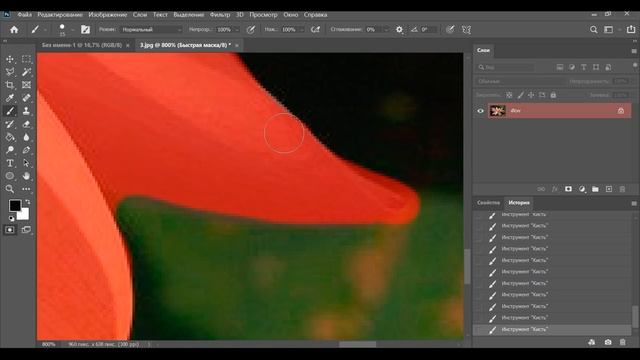Switch to the Свойства tab
640x360 pixels.
pyautogui.click(x=488, y=203)
